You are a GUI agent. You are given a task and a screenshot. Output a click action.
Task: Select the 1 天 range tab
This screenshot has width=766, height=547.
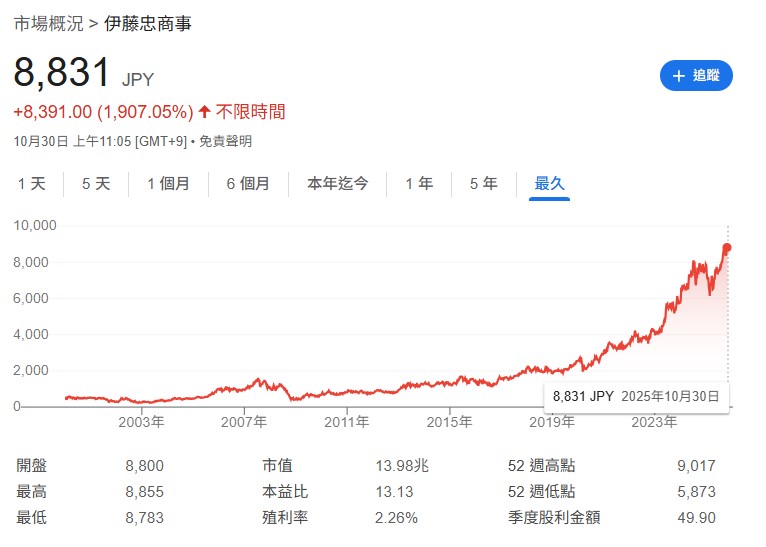click(x=32, y=184)
